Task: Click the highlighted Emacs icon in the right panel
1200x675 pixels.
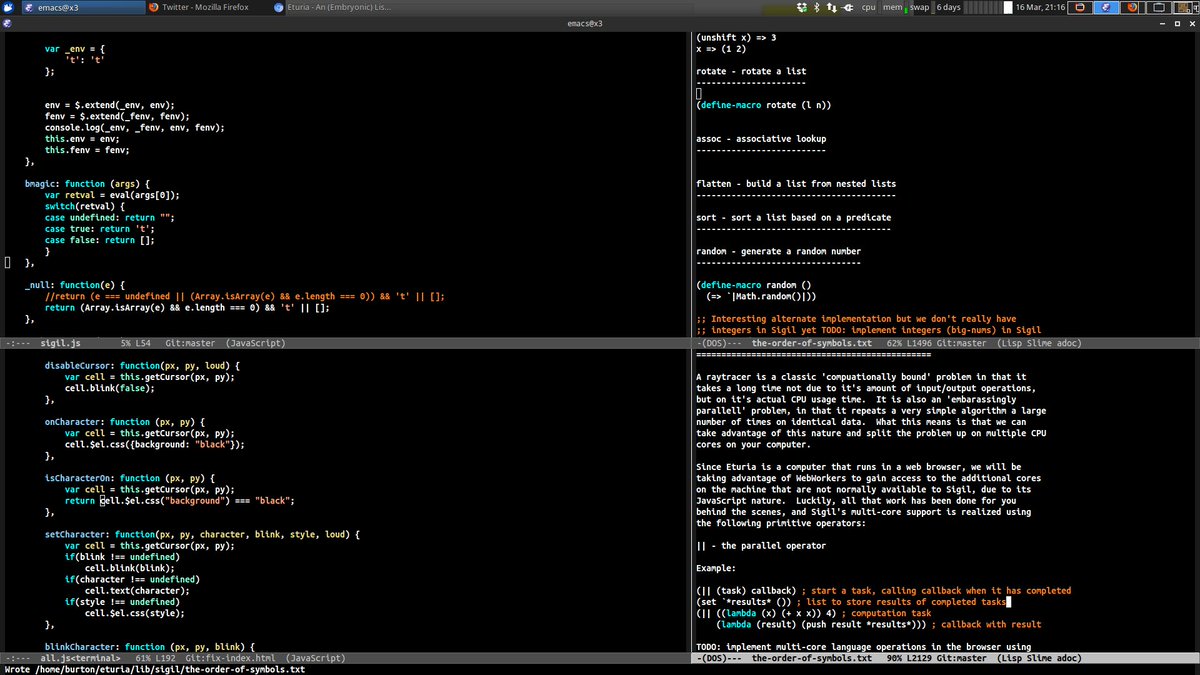Action: pos(1104,7)
